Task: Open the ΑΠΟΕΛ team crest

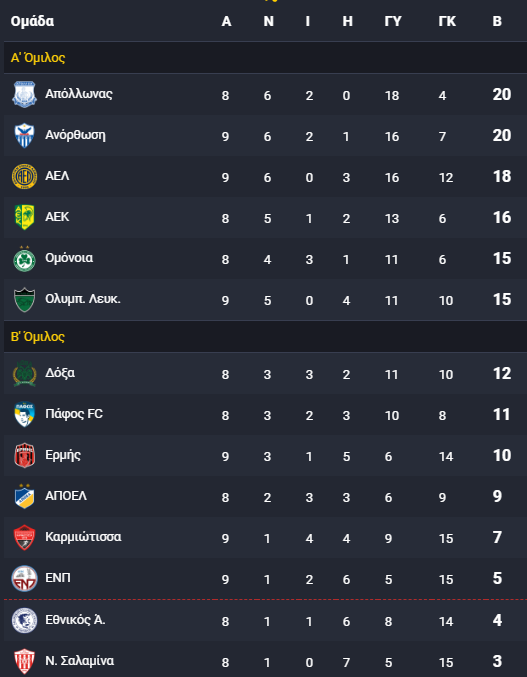Action: pyautogui.click(x=24, y=496)
